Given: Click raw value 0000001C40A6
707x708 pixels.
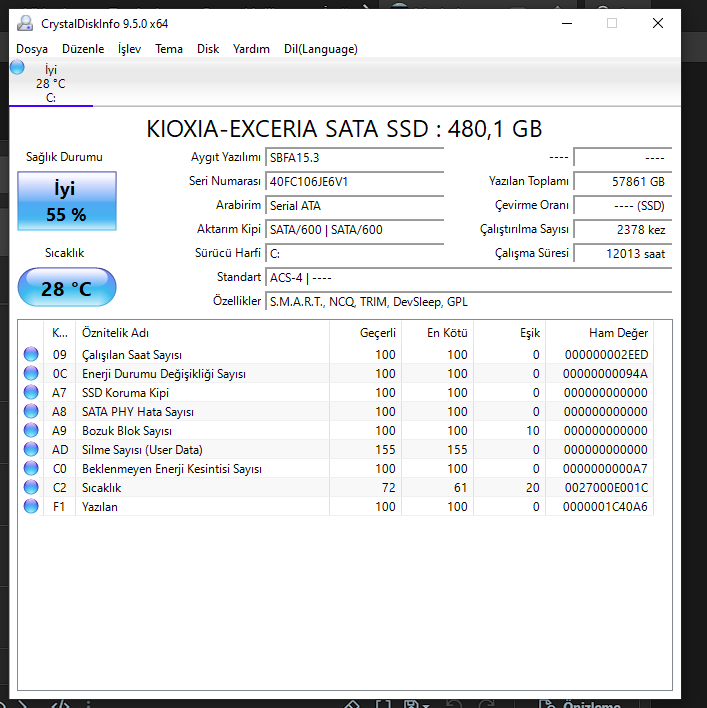Looking at the screenshot, I should click(x=605, y=507).
